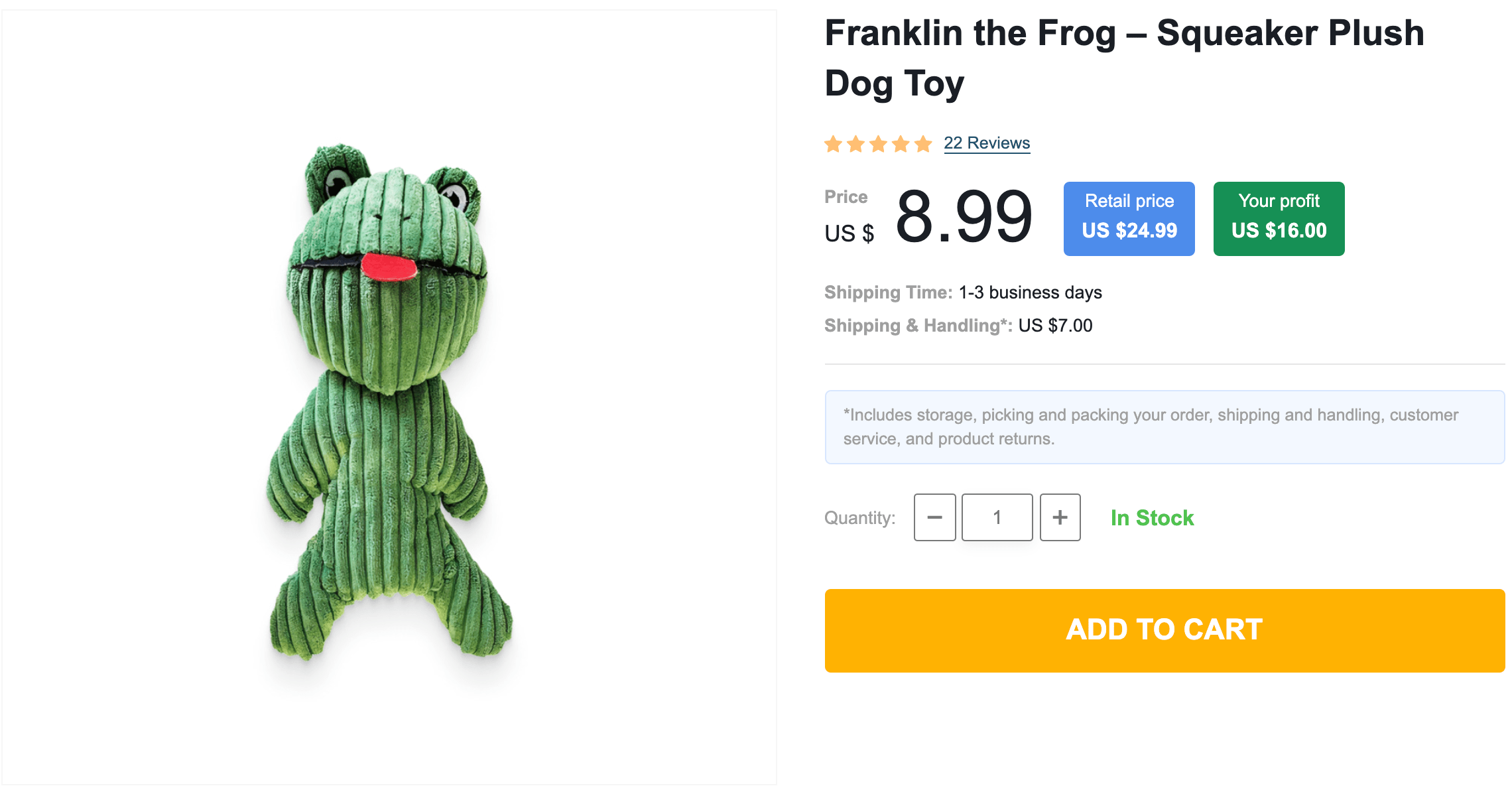1512x788 pixels.
Task: Click the plus quantity button
Action: [x=1060, y=517]
